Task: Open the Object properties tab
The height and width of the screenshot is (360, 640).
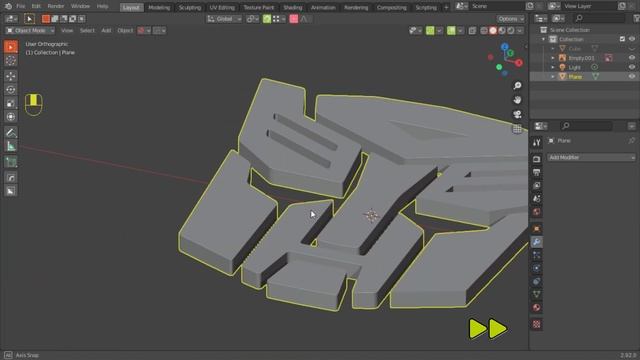Action: pyautogui.click(x=537, y=229)
